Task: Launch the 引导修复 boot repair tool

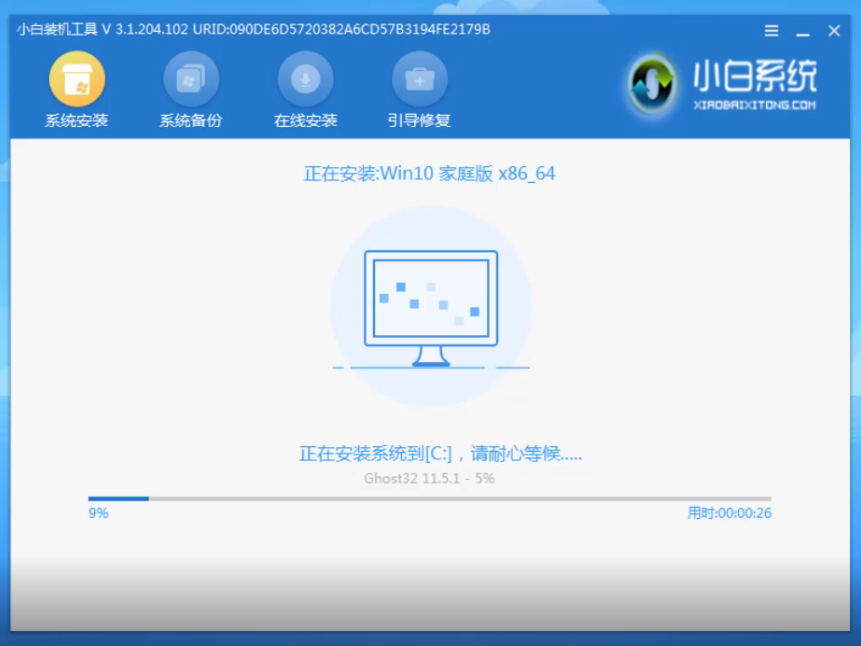Action: pyautogui.click(x=419, y=88)
